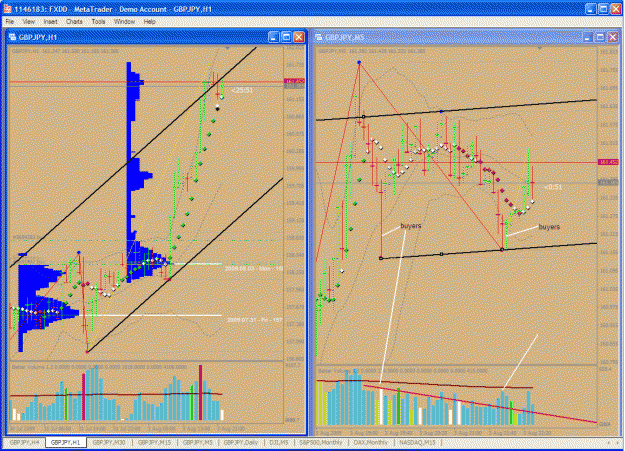Open the Charts menu
Screen dimensions: 625x451
click(x=74, y=22)
